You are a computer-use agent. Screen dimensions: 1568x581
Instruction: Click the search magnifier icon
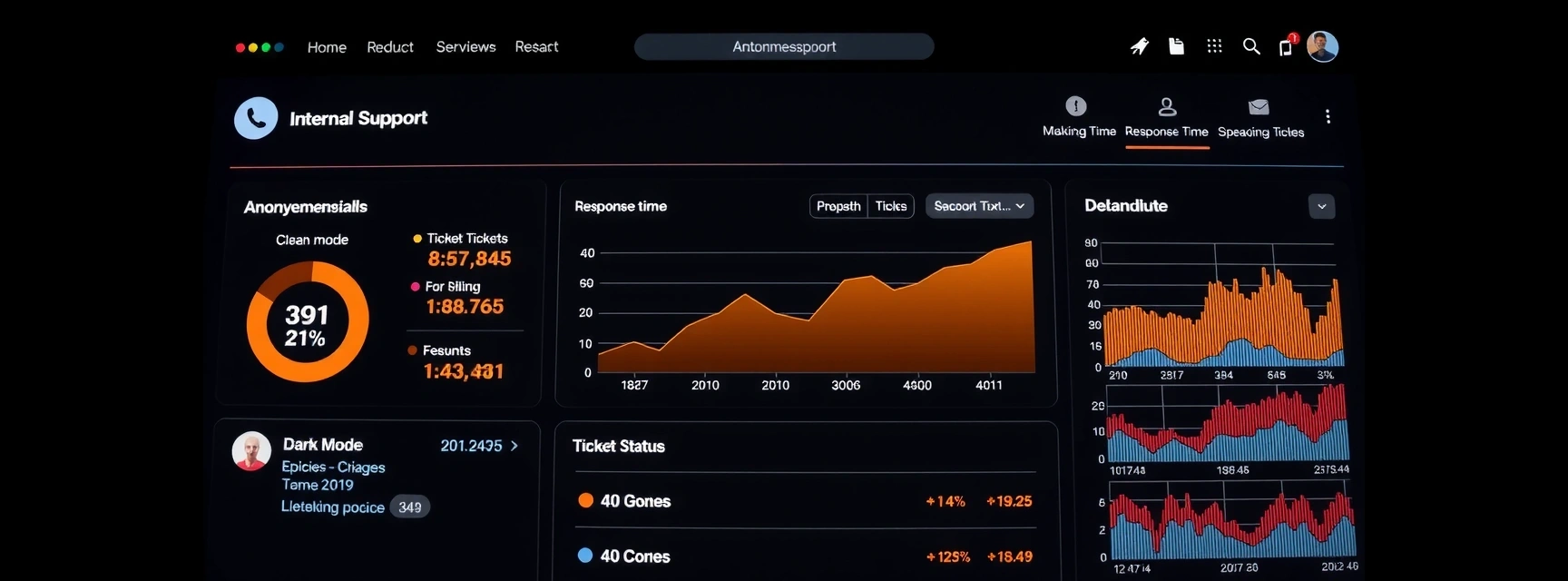point(1251,45)
